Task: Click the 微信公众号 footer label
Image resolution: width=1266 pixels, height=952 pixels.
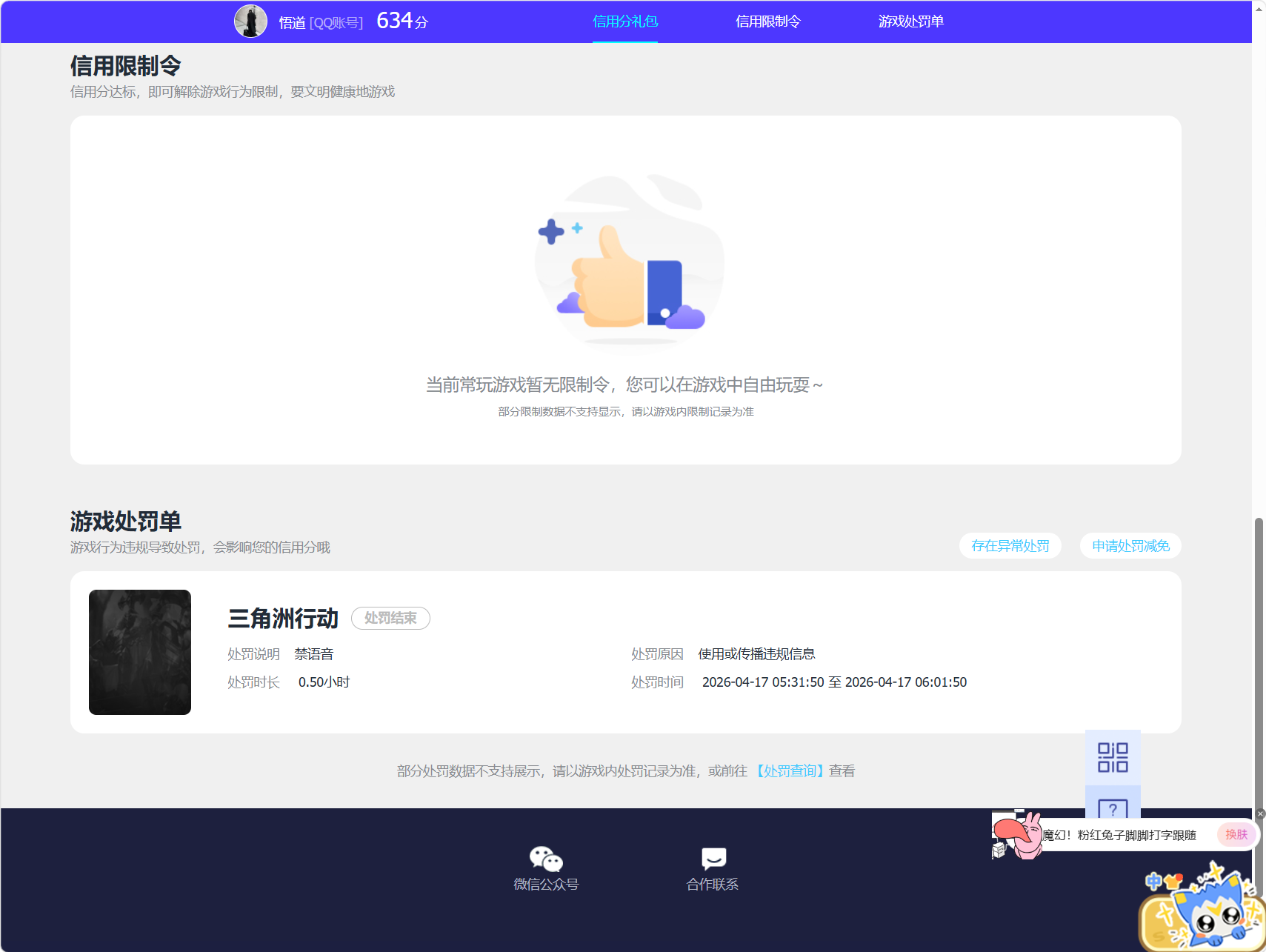Action: (x=546, y=885)
